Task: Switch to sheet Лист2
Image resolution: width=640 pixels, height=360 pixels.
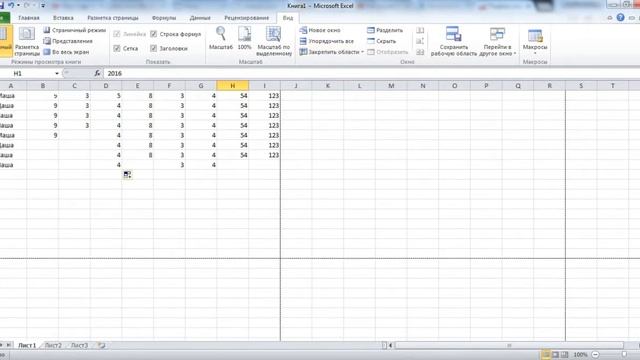Action: pos(53,345)
